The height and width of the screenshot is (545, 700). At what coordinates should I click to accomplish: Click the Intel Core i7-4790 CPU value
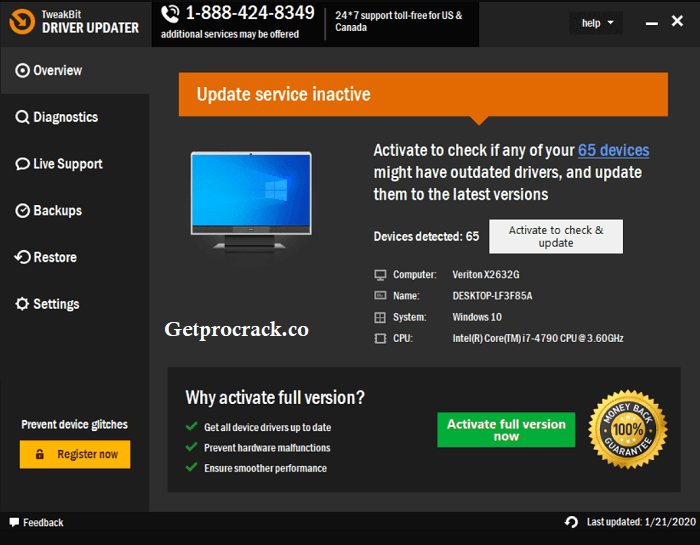538,339
